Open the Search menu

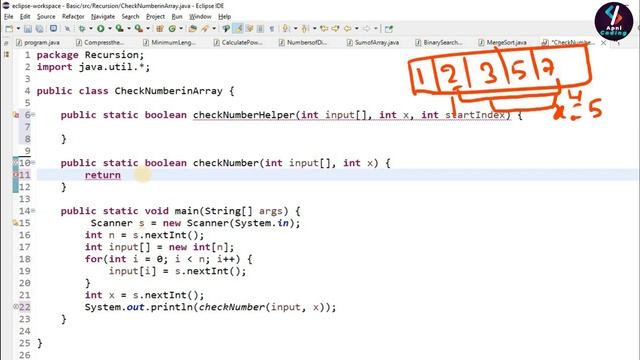131,17
